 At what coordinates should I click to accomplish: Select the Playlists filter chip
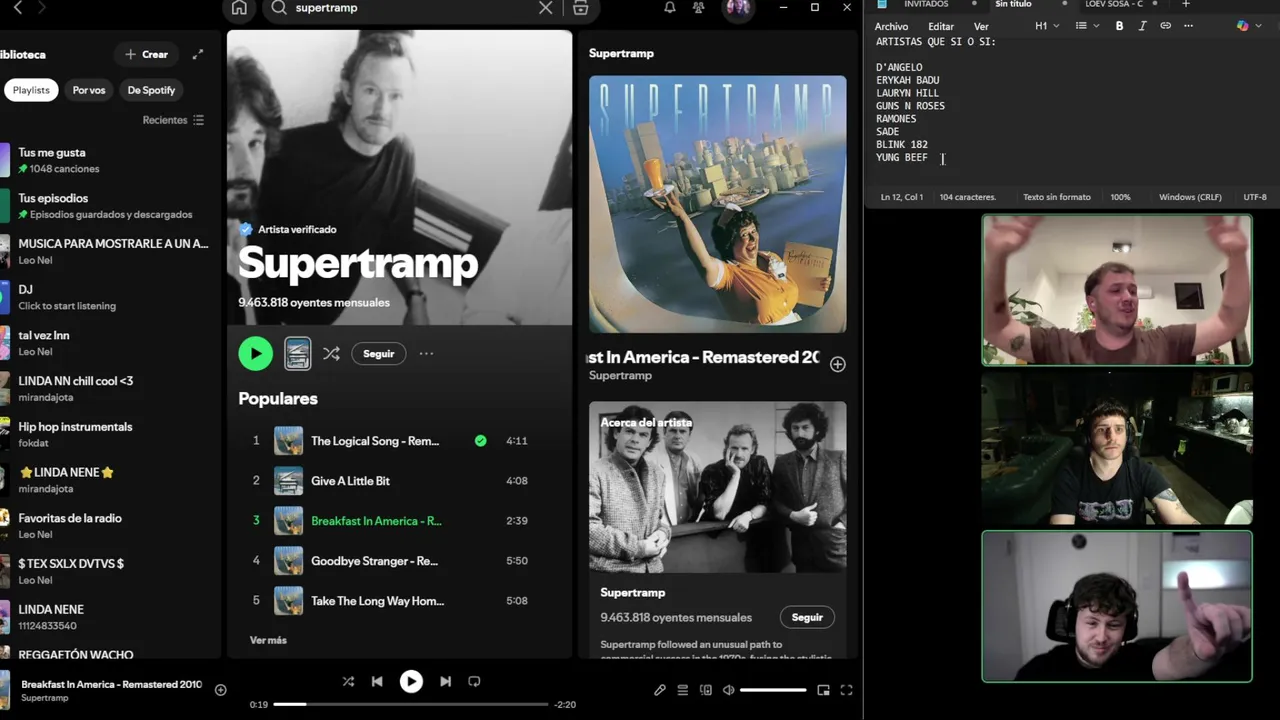click(x=31, y=90)
